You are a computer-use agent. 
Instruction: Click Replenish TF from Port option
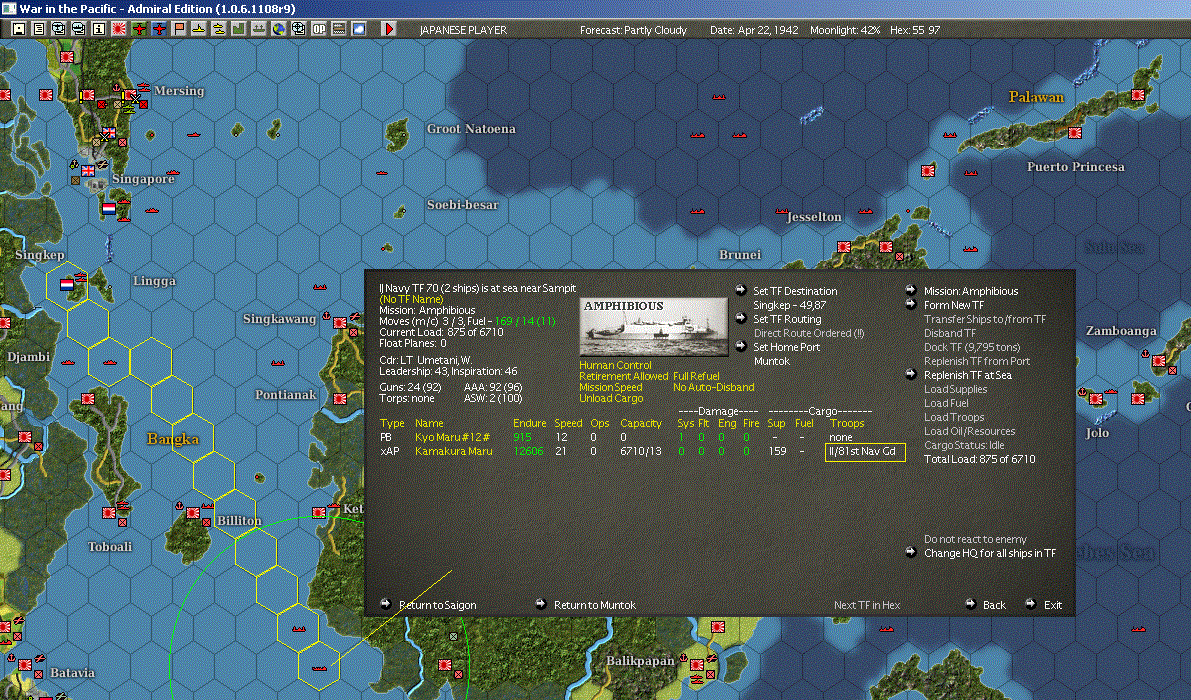point(977,361)
